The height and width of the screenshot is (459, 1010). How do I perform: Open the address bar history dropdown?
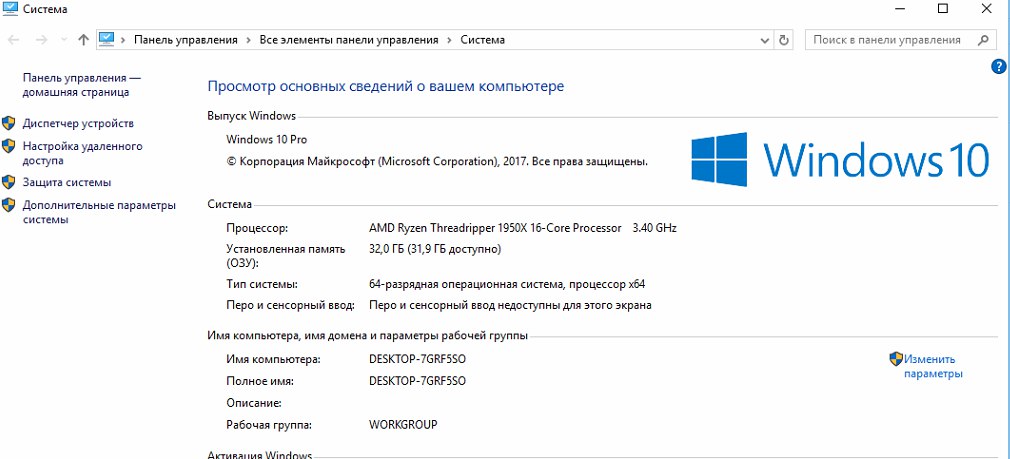[x=765, y=40]
